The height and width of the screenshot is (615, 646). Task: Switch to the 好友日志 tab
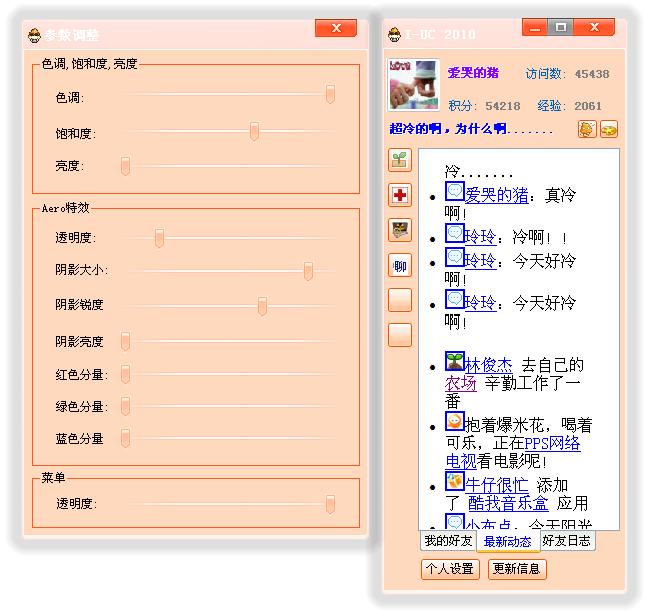point(567,540)
